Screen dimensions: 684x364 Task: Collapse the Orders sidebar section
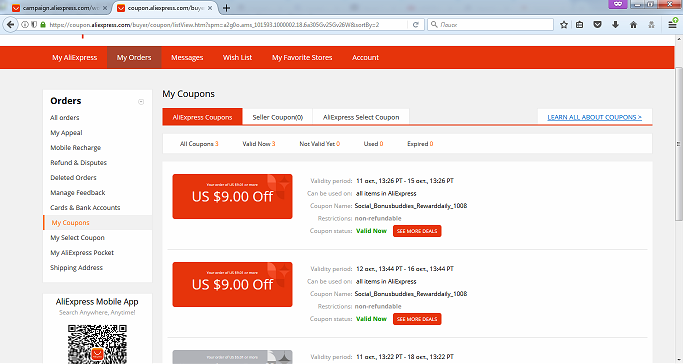tap(141, 102)
